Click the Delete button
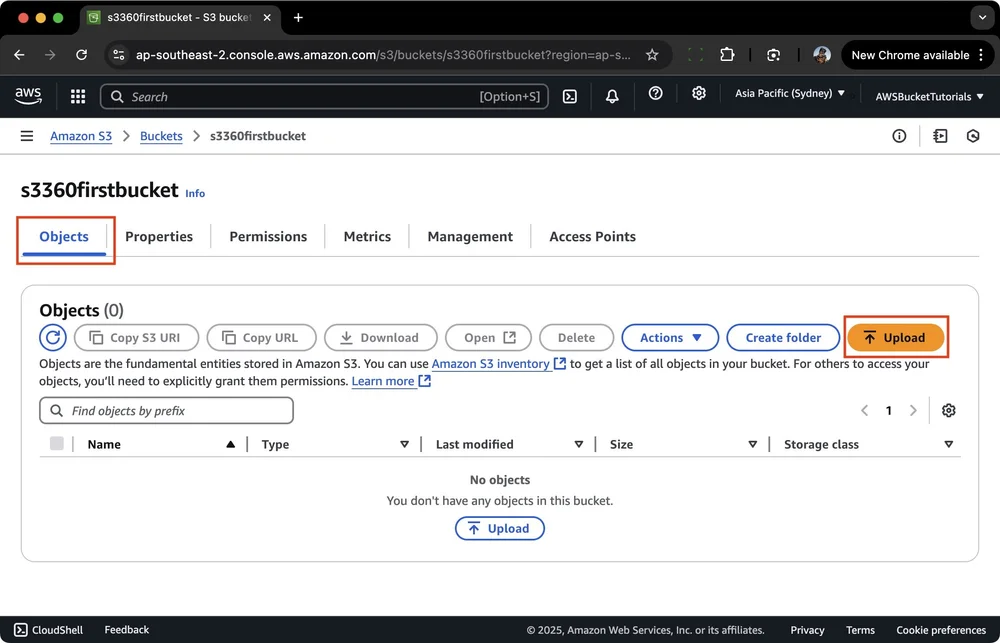Image resolution: width=1000 pixels, height=643 pixels. 577,337
